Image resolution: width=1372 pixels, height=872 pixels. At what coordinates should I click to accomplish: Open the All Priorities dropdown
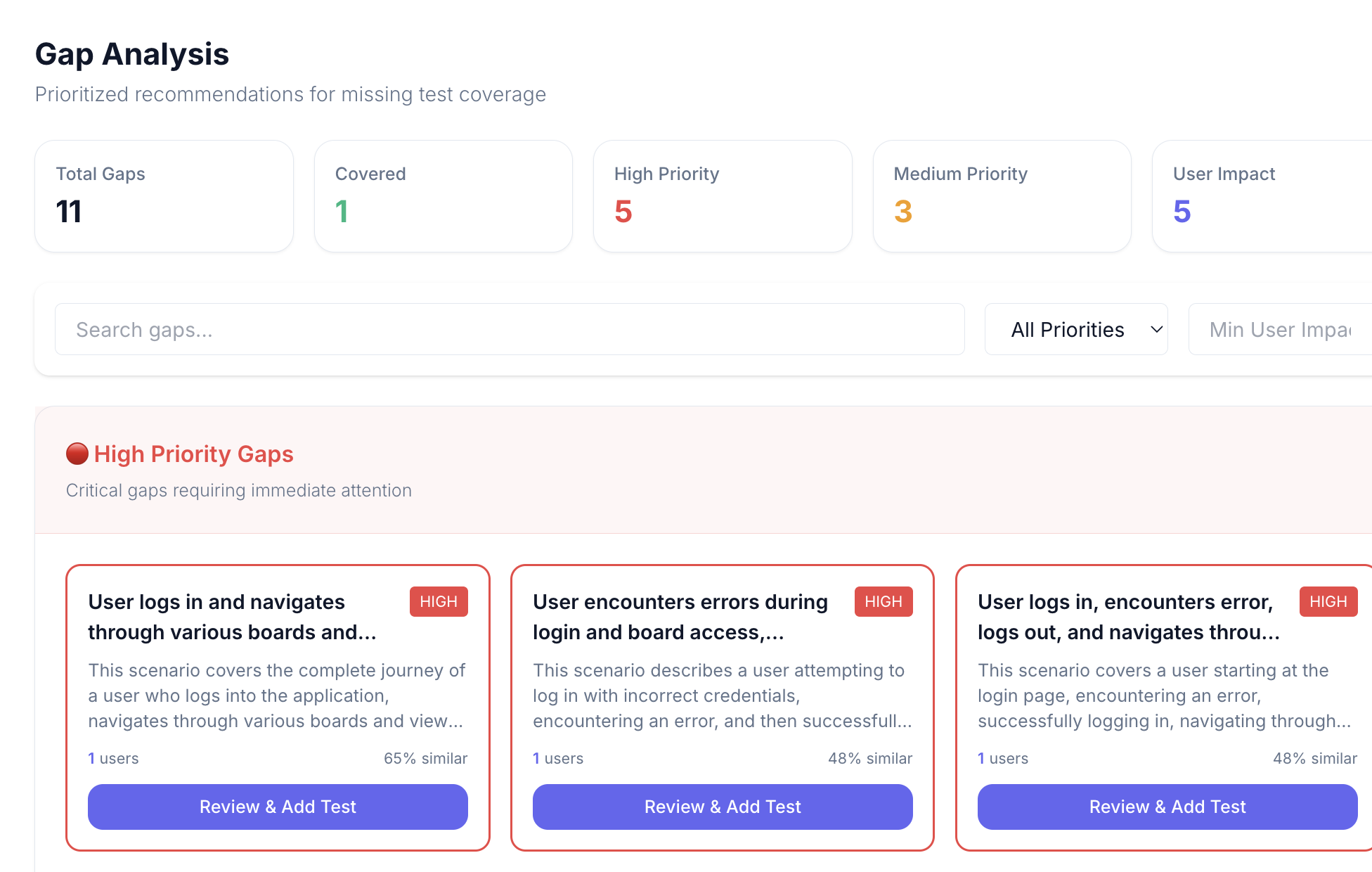pos(1075,329)
